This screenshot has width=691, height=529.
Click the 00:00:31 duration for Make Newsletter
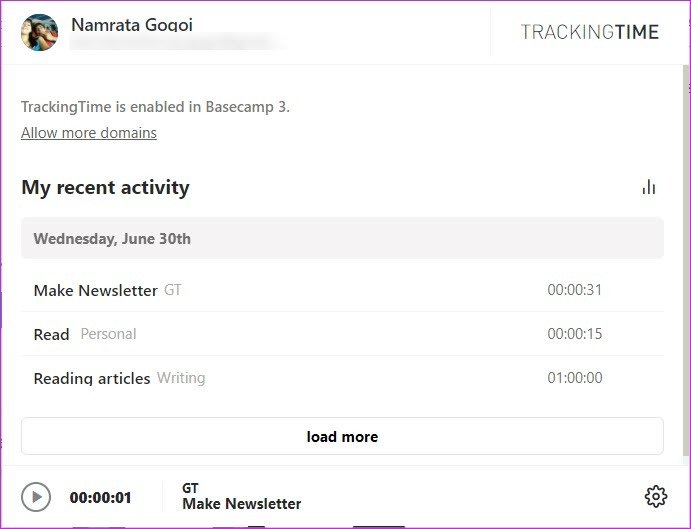click(575, 290)
